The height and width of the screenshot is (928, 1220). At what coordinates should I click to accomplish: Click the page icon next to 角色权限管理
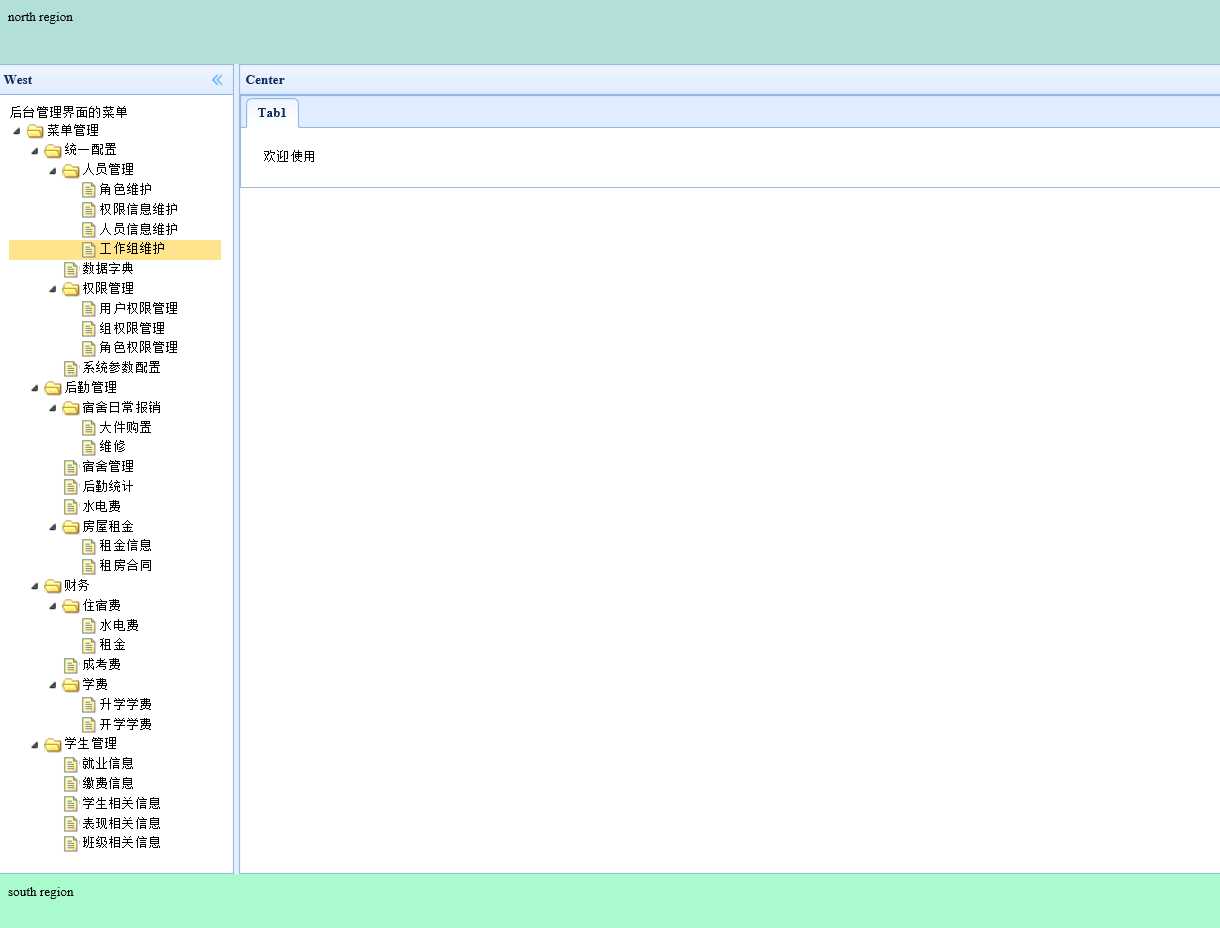click(88, 348)
